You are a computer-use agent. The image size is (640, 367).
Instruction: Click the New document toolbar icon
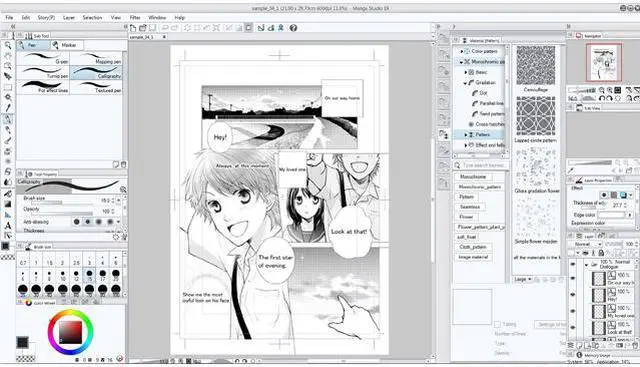[x=133, y=28]
